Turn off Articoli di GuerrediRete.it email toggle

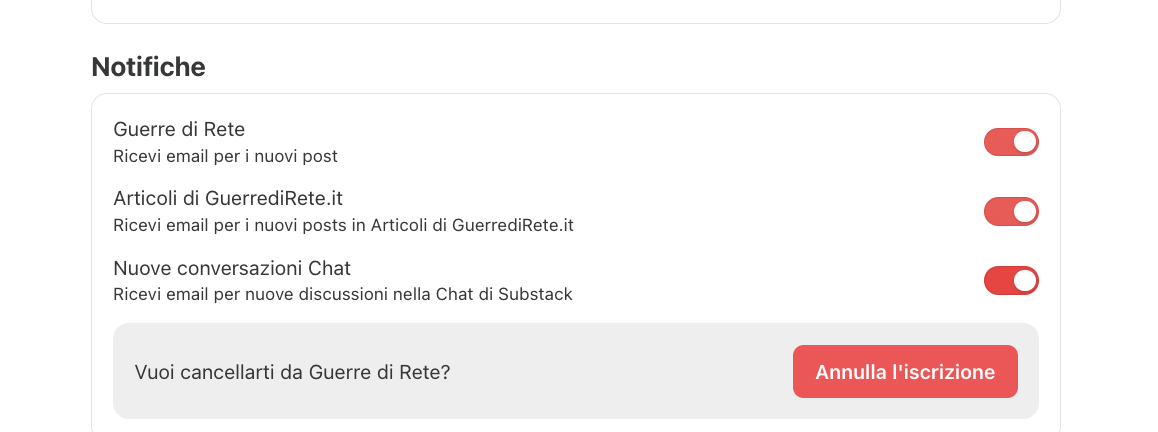[1011, 211]
